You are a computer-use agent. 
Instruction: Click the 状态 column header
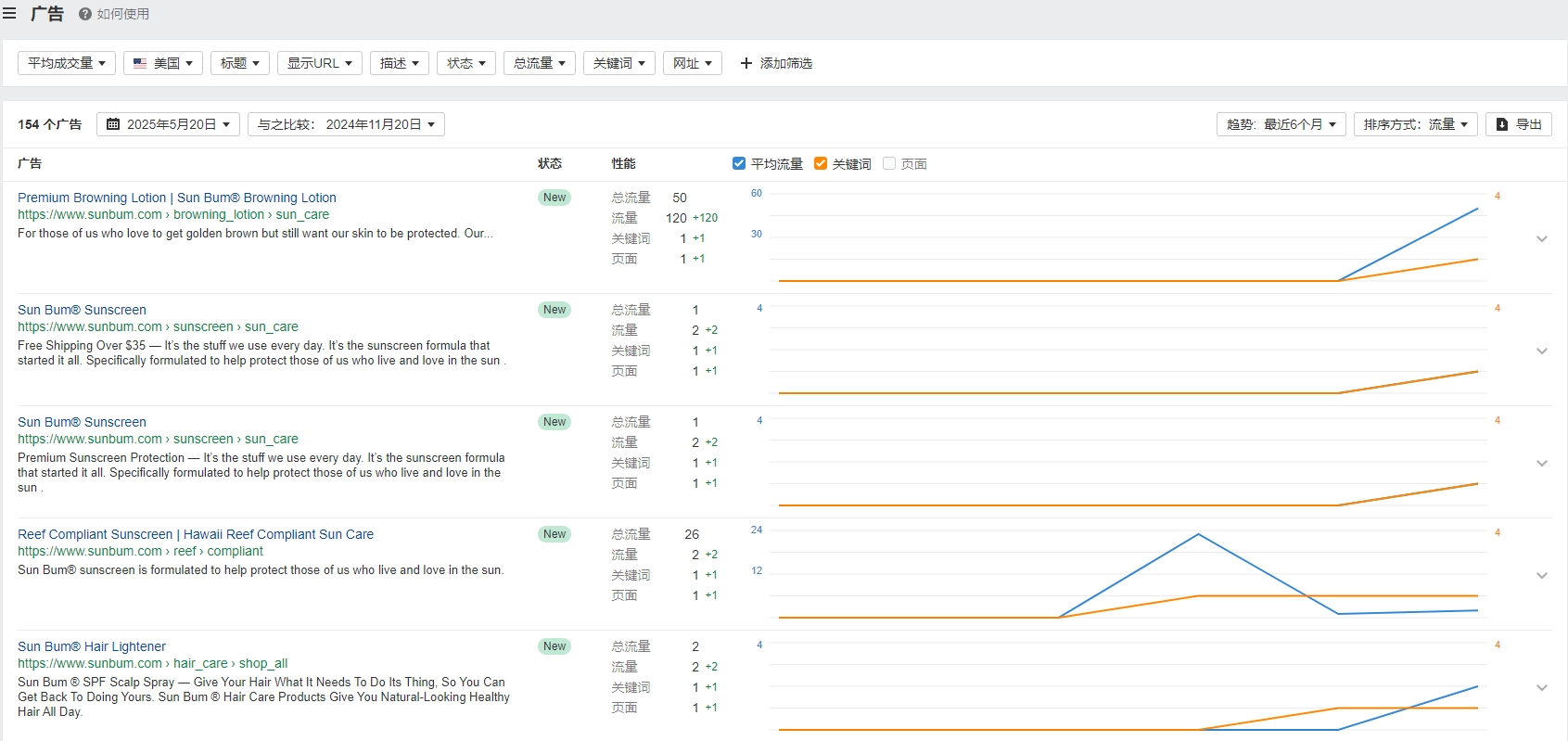coord(550,163)
